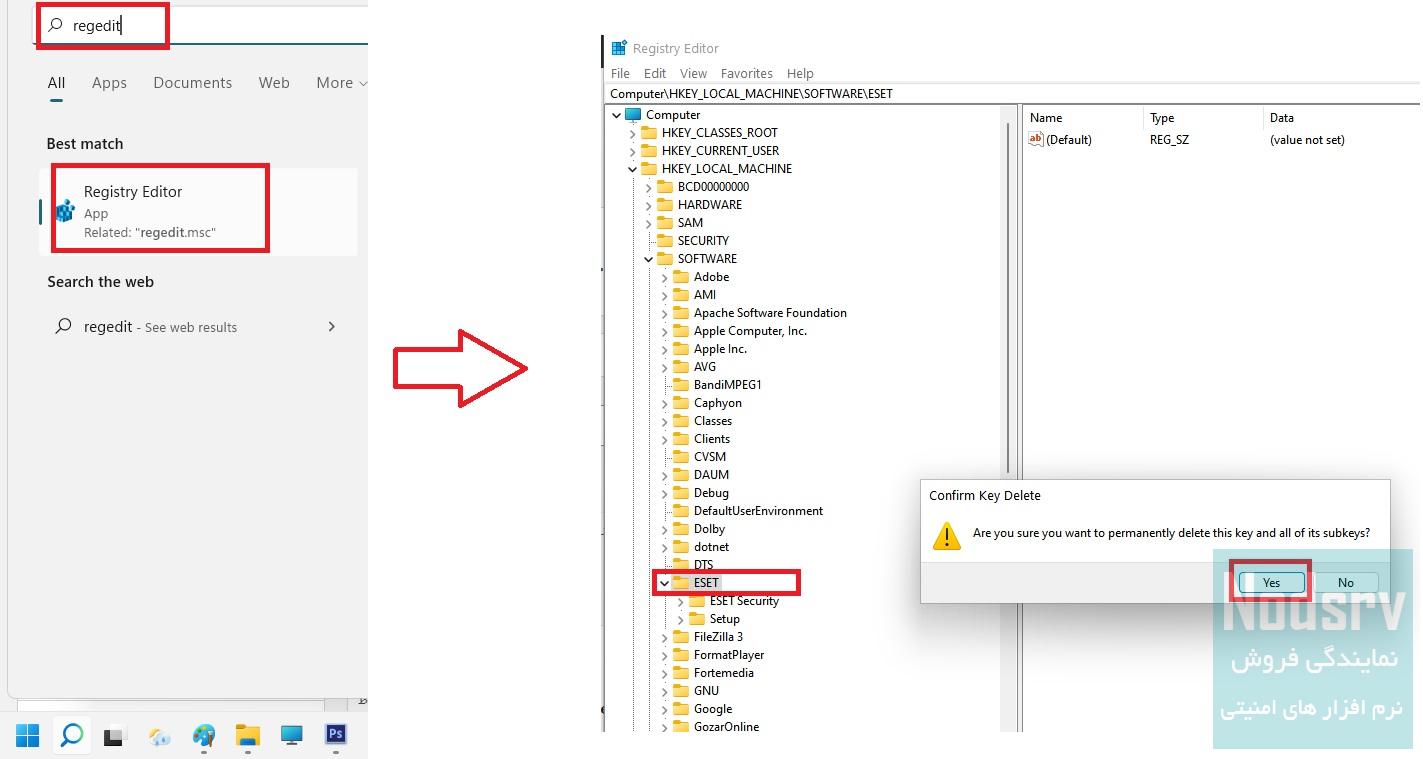Select the GozarOnline key
Screen dimensions: 1423x759
[x=726, y=727]
